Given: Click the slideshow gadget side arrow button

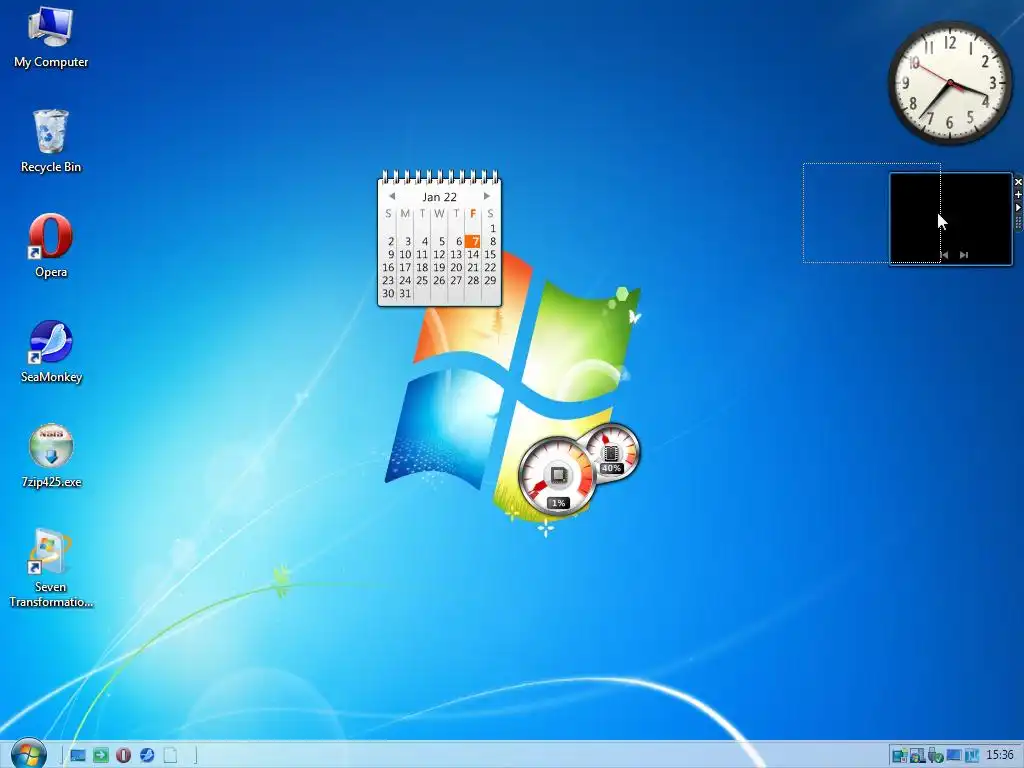Looking at the screenshot, I should 1018,207.
